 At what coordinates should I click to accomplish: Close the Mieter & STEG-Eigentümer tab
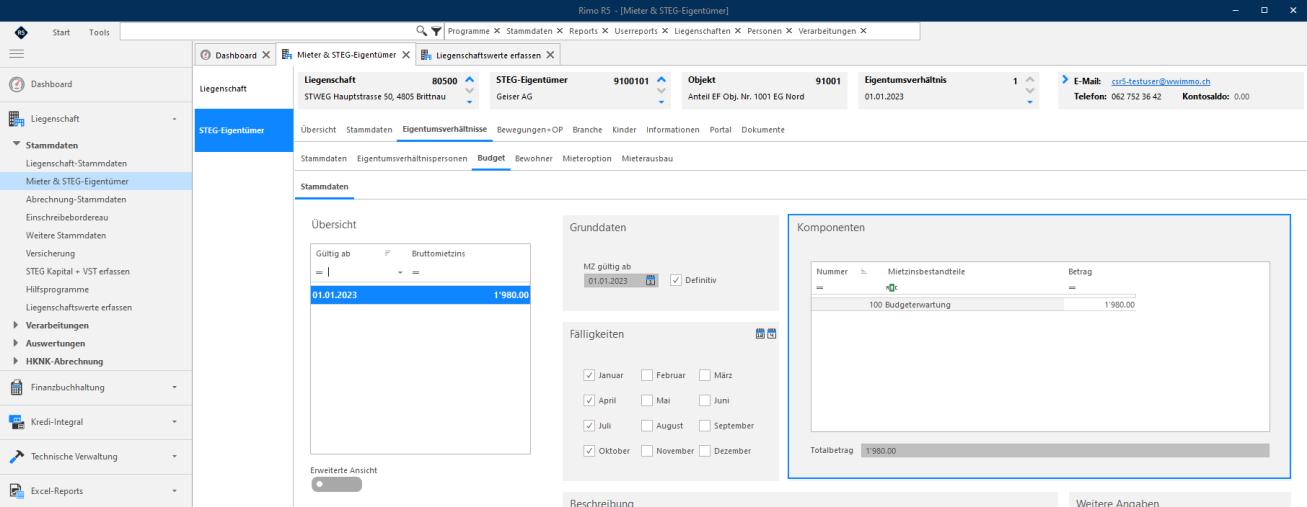click(x=406, y=55)
